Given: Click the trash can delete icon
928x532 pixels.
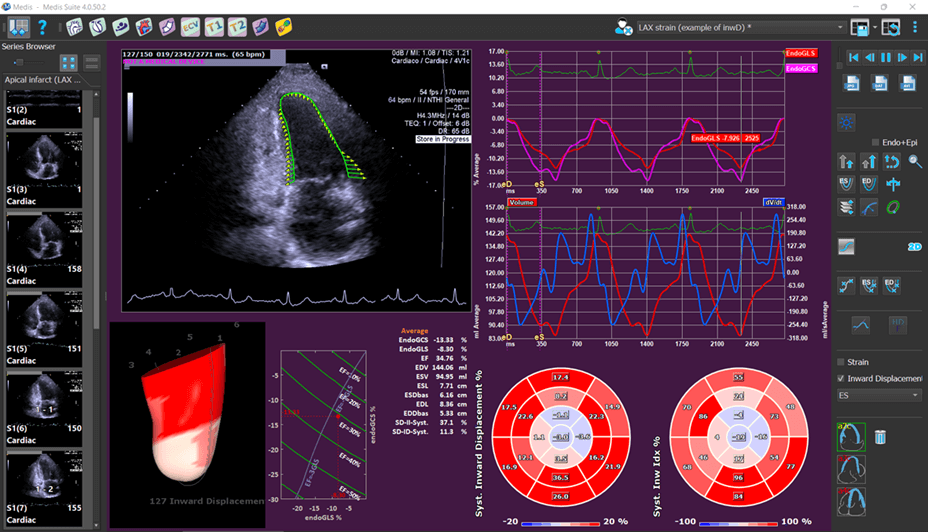Looking at the screenshot, I should [880, 437].
